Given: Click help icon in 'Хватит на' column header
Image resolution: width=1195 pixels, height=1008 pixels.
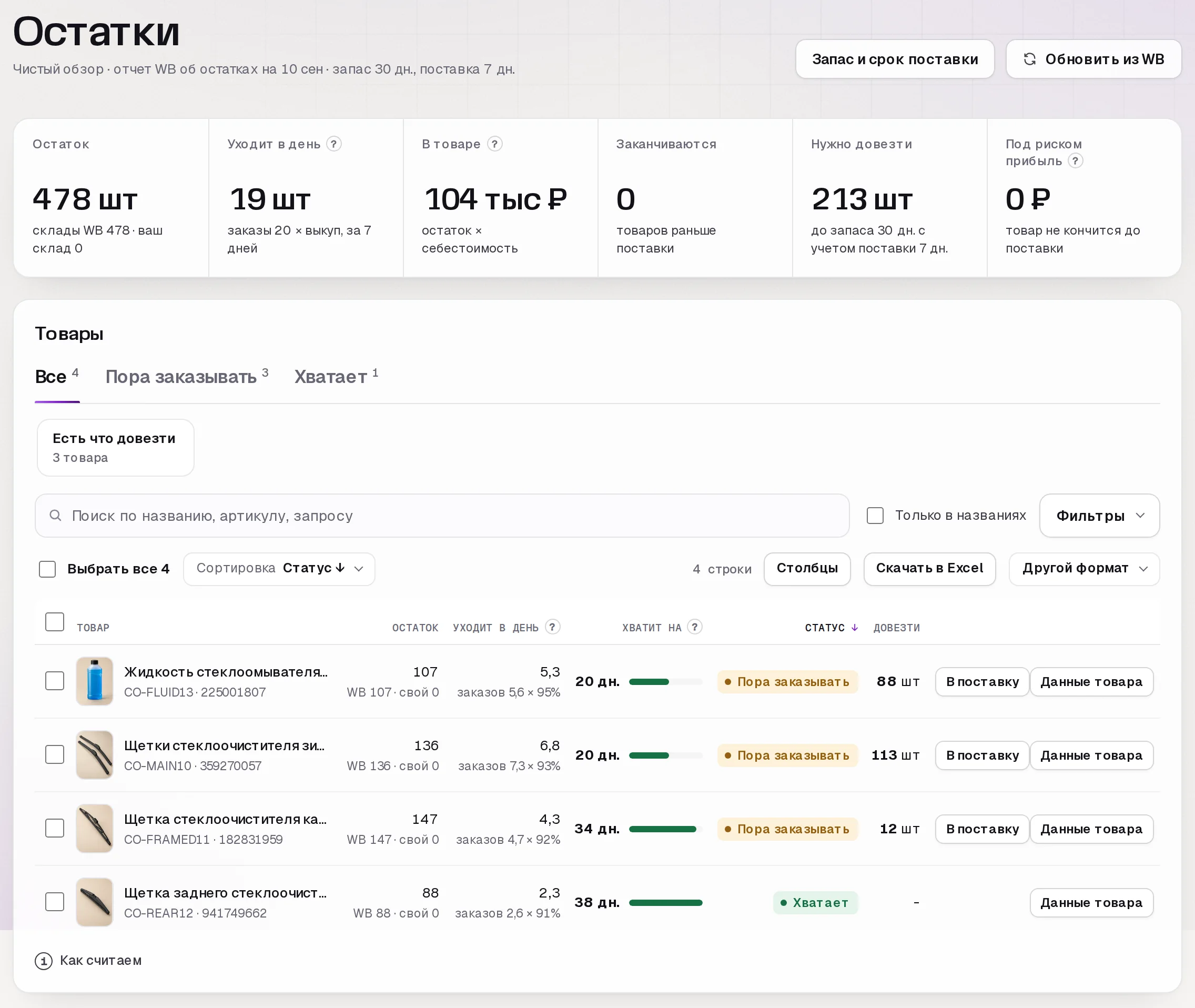Looking at the screenshot, I should click(x=695, y=627).
